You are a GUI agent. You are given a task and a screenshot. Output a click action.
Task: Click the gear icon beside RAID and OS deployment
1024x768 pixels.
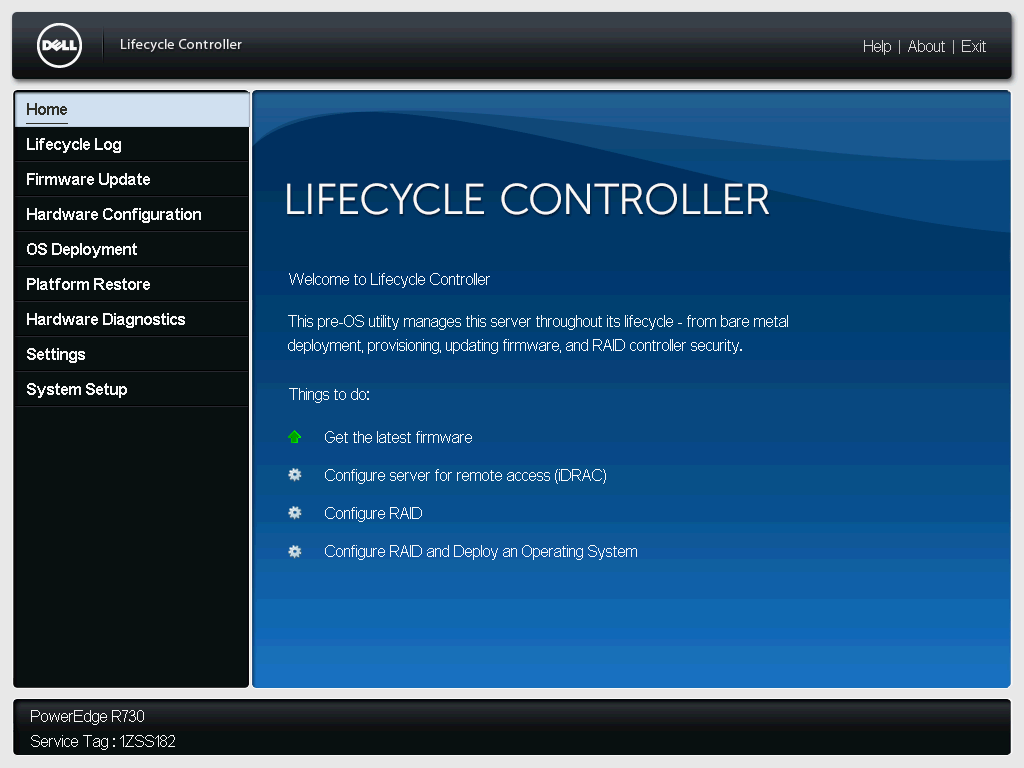point(294,550)
